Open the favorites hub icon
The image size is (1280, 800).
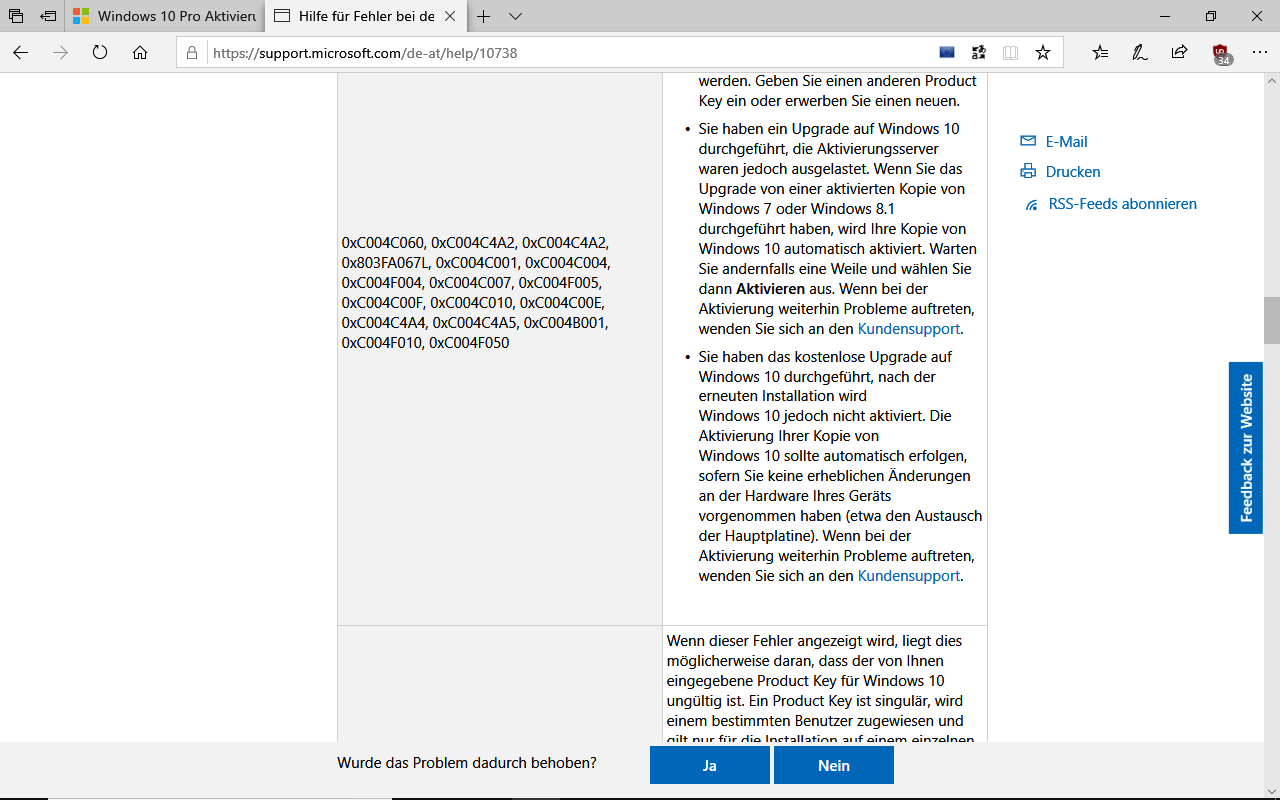pos(1101,52)
